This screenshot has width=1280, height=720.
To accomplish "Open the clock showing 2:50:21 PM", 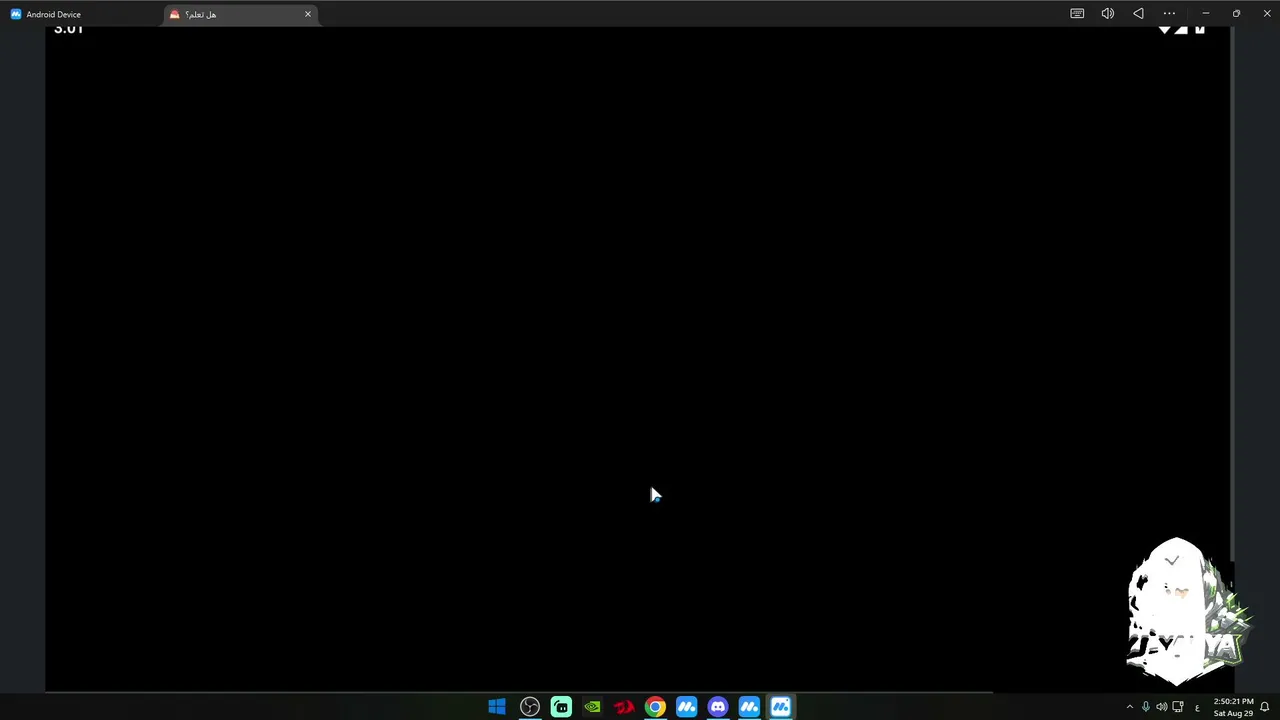I will pos(1233,707).
